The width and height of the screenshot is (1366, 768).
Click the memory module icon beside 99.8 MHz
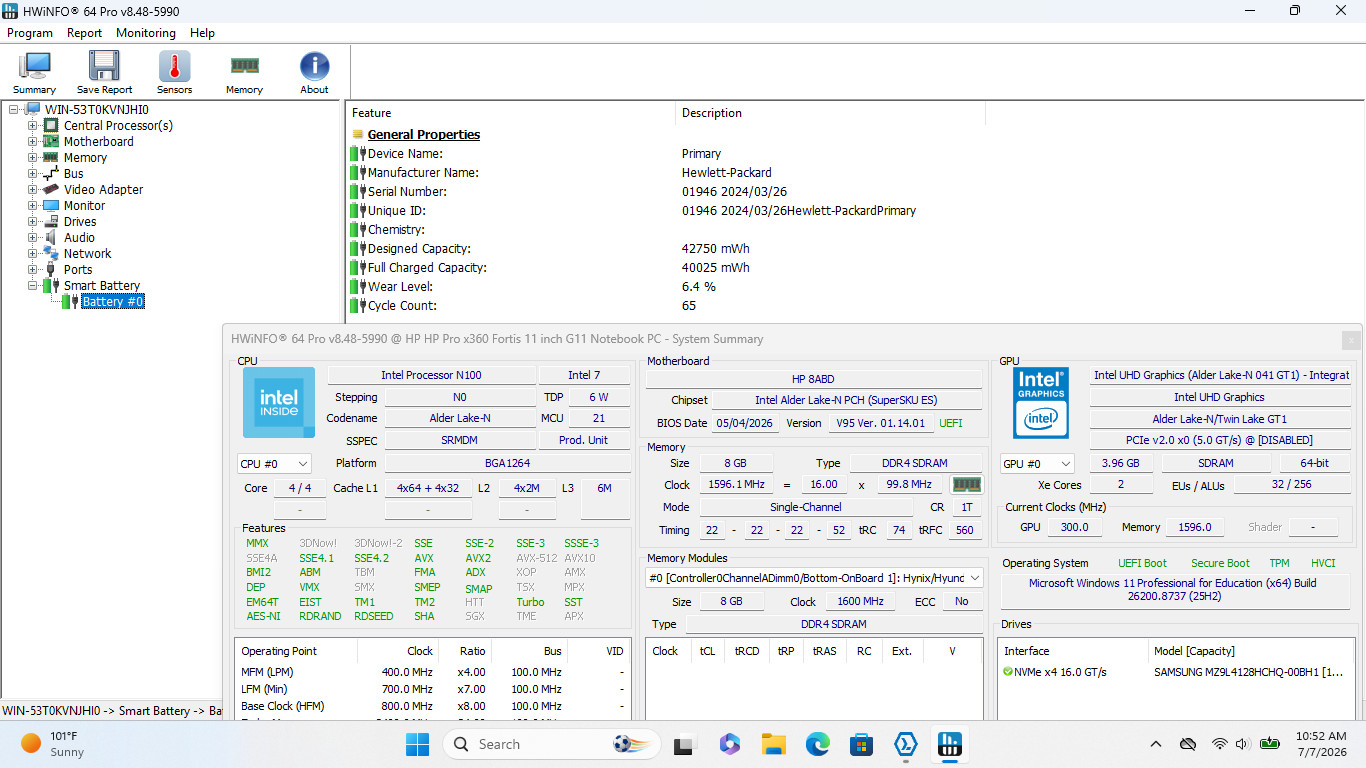pyautogui.click(x=966, y=484)
